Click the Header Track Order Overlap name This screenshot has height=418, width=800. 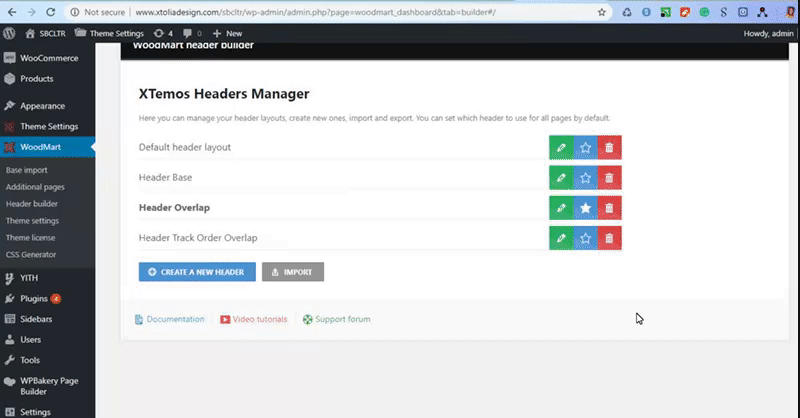coord(198,238)
